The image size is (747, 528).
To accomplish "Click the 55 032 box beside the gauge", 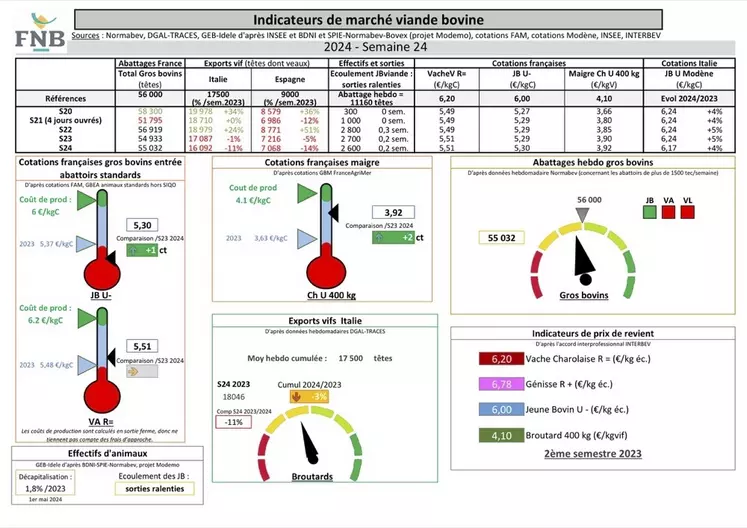I will pyautogui.click(x=501, y=237).
